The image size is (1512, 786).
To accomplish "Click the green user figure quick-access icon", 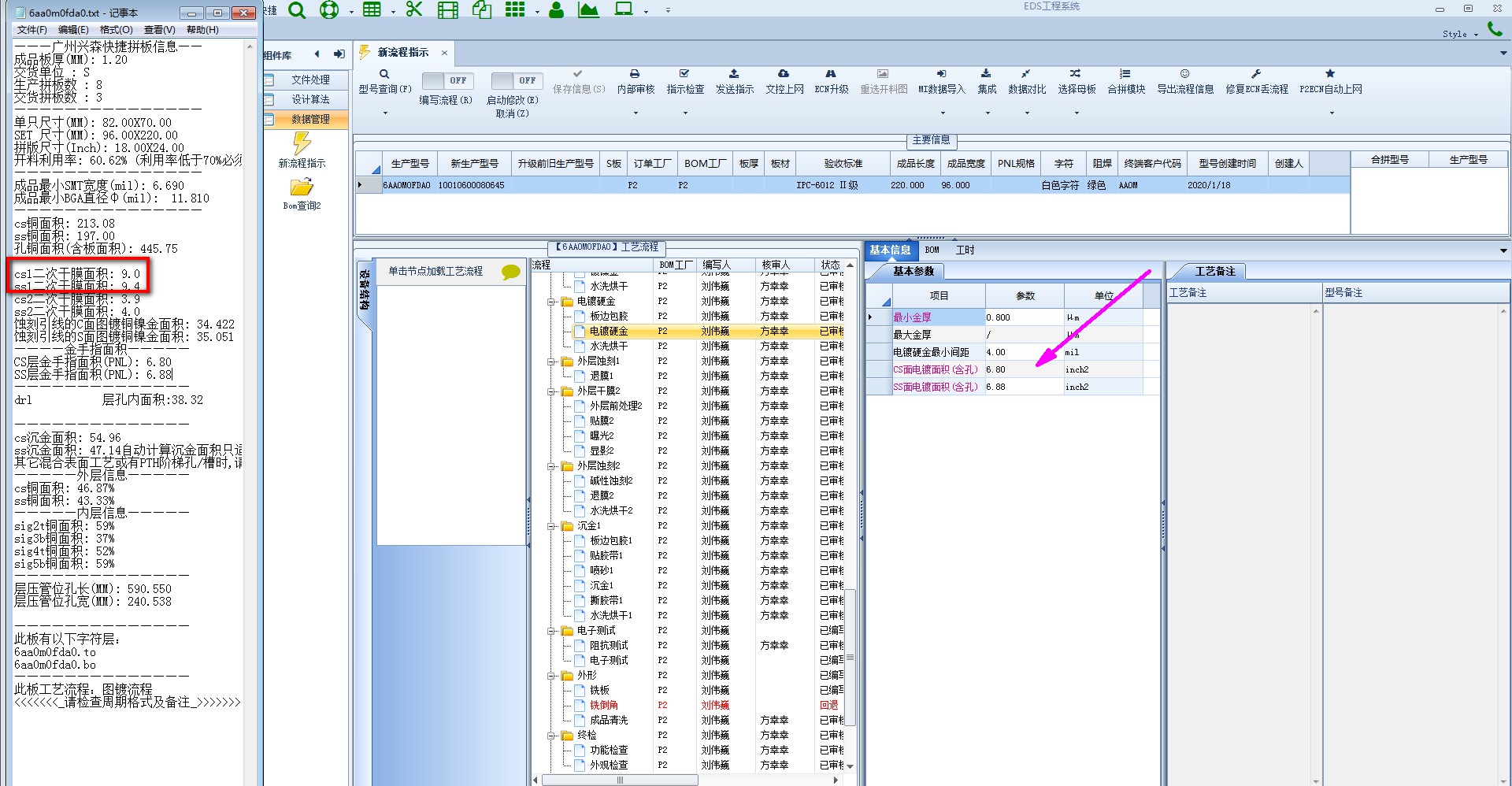I will [x=556, y=9].
